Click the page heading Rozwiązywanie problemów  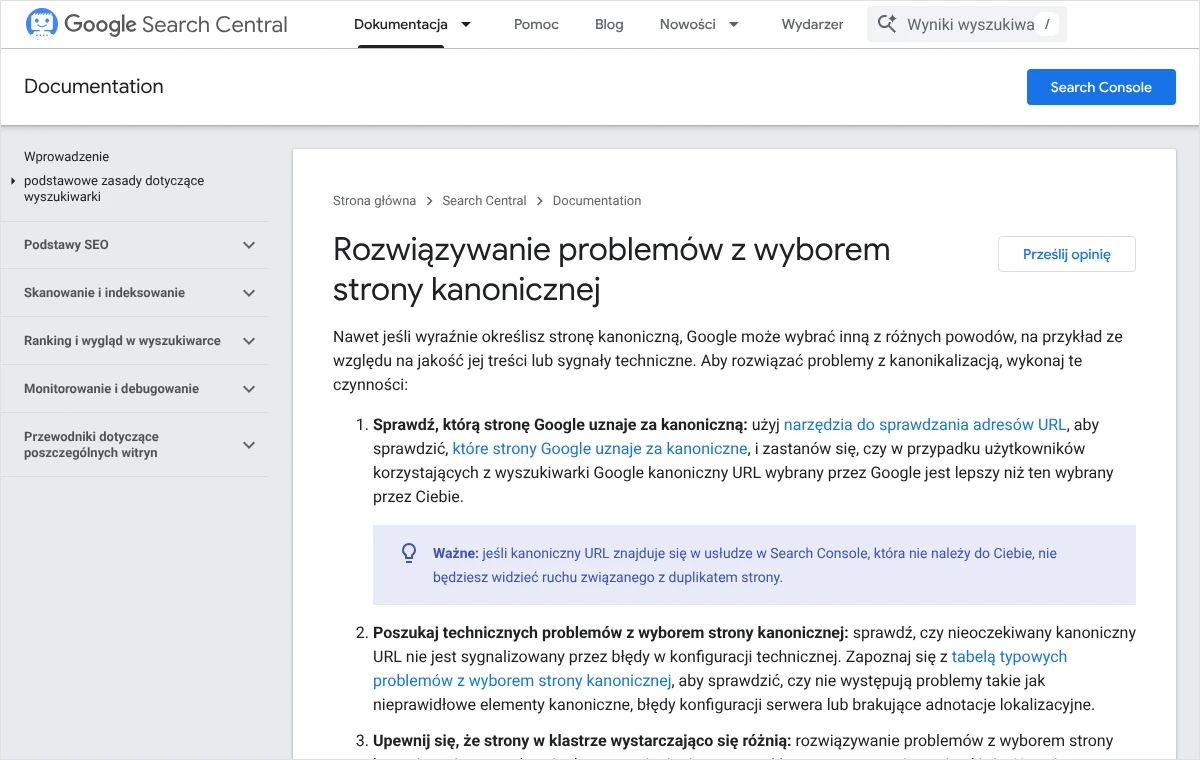(x=611, y=269)
